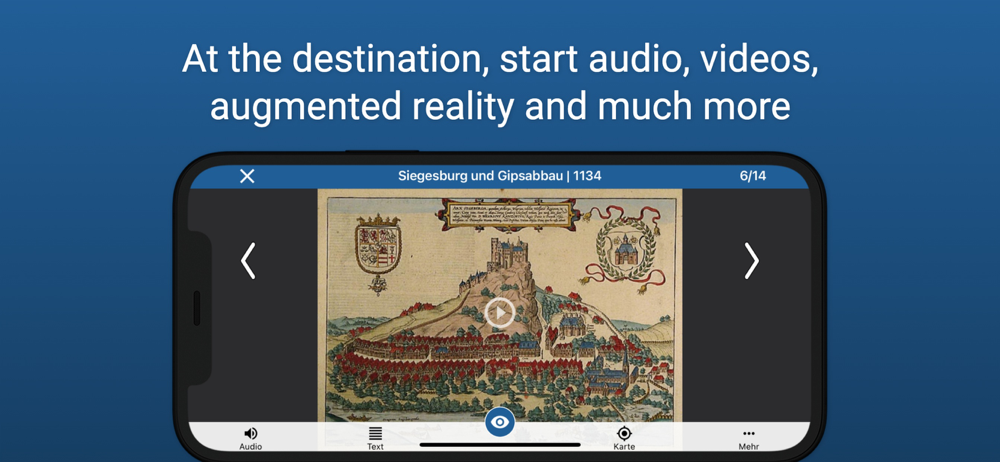
Task: Play the video on the castle engraving
Action: 500,313
